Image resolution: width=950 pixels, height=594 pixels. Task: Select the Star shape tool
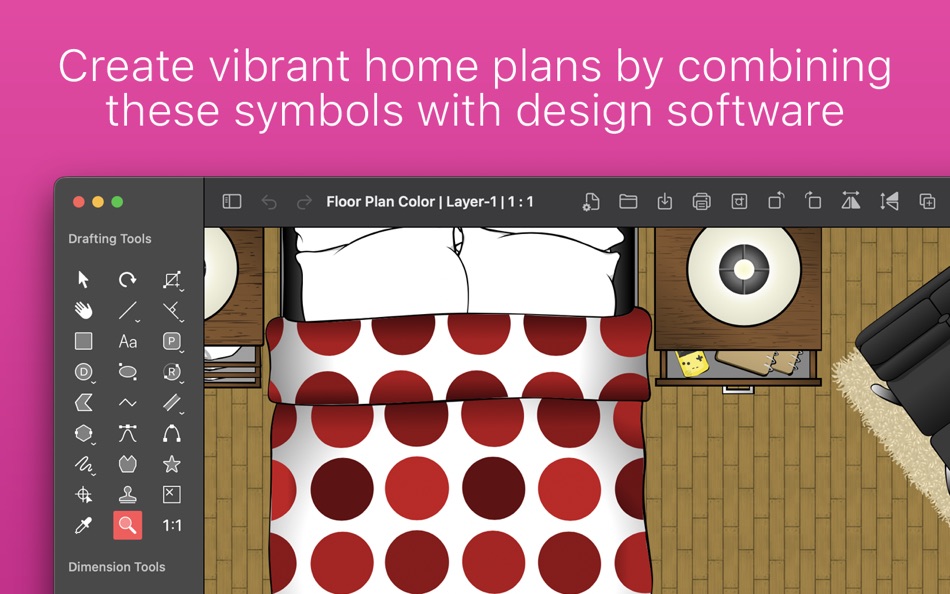coord(170,466)
